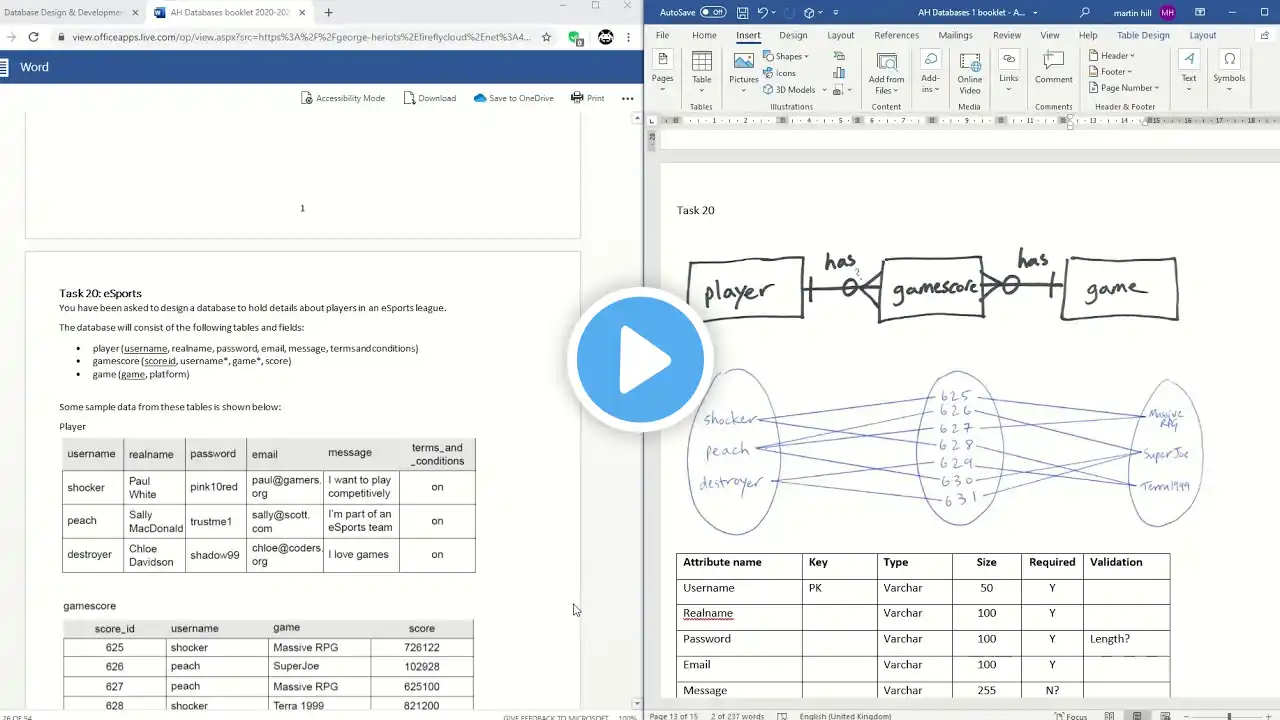Insert Icons from the Illustrations group
The height and width of the screenshot is (720, 1280).
pos(780,73)
